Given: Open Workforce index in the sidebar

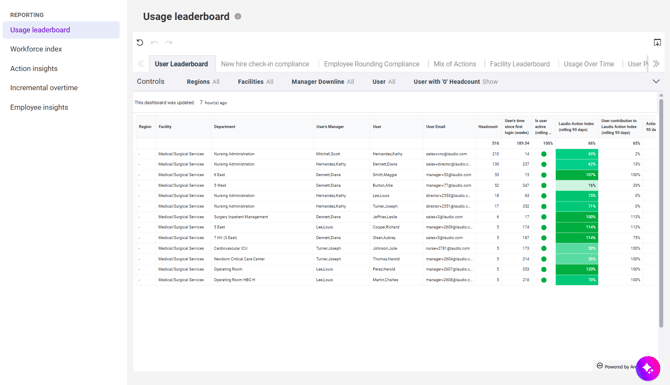Looking at the screenshot, I should coord(36,49).
